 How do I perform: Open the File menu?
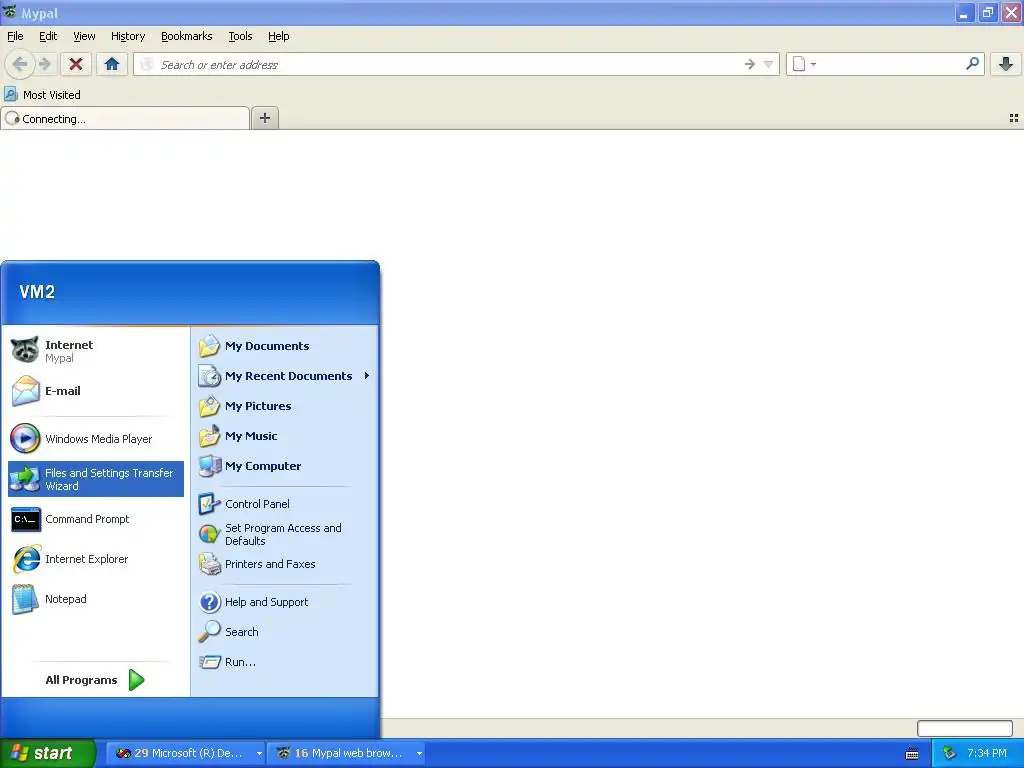[15, 36]
